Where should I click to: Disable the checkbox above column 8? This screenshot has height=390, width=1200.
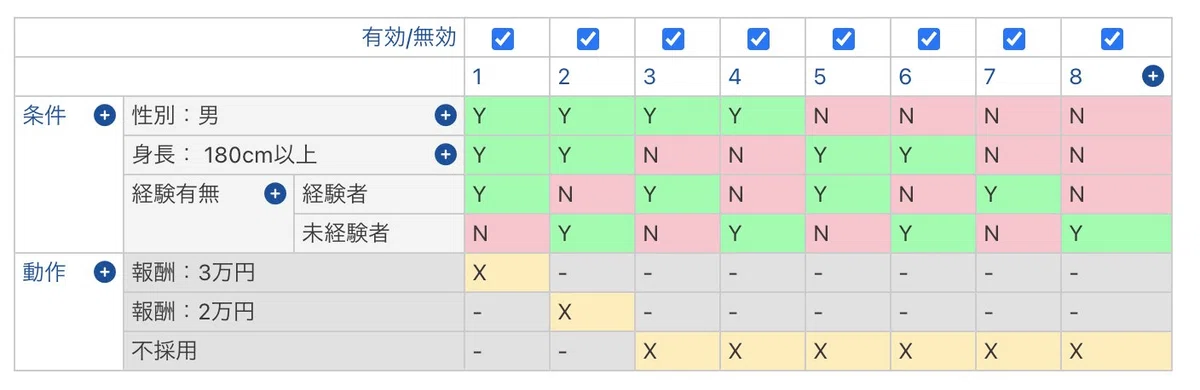1111,39
